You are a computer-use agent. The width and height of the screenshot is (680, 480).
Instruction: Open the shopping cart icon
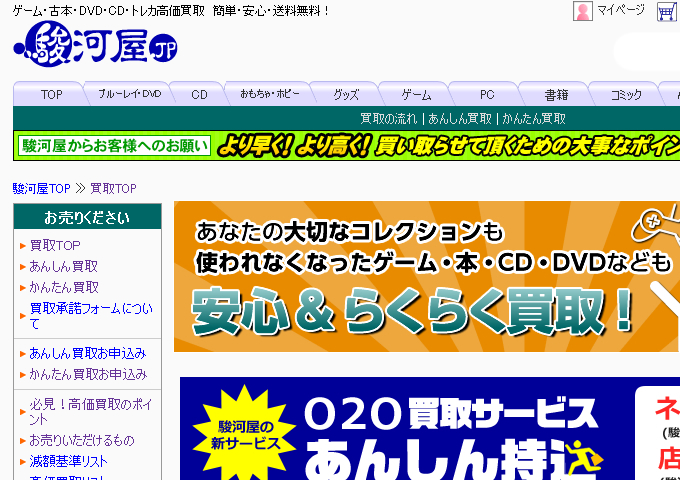[x=667, y=11]
